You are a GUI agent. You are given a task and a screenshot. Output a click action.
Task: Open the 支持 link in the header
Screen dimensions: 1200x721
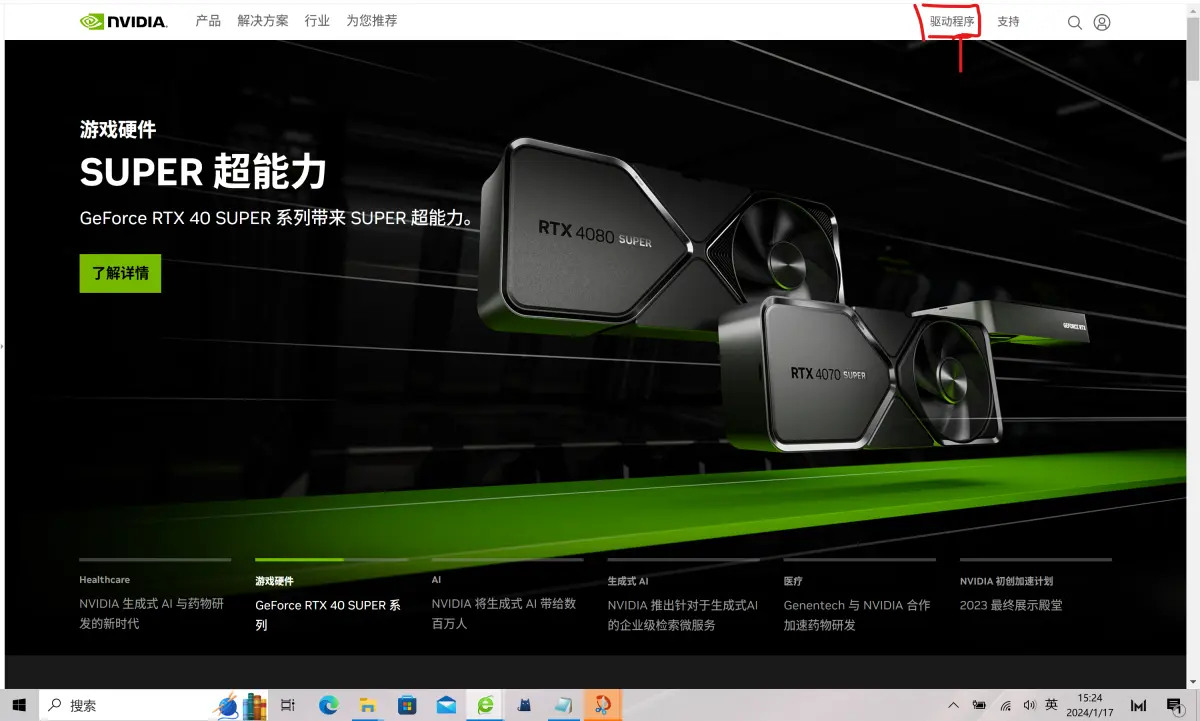pos(1008,21)
